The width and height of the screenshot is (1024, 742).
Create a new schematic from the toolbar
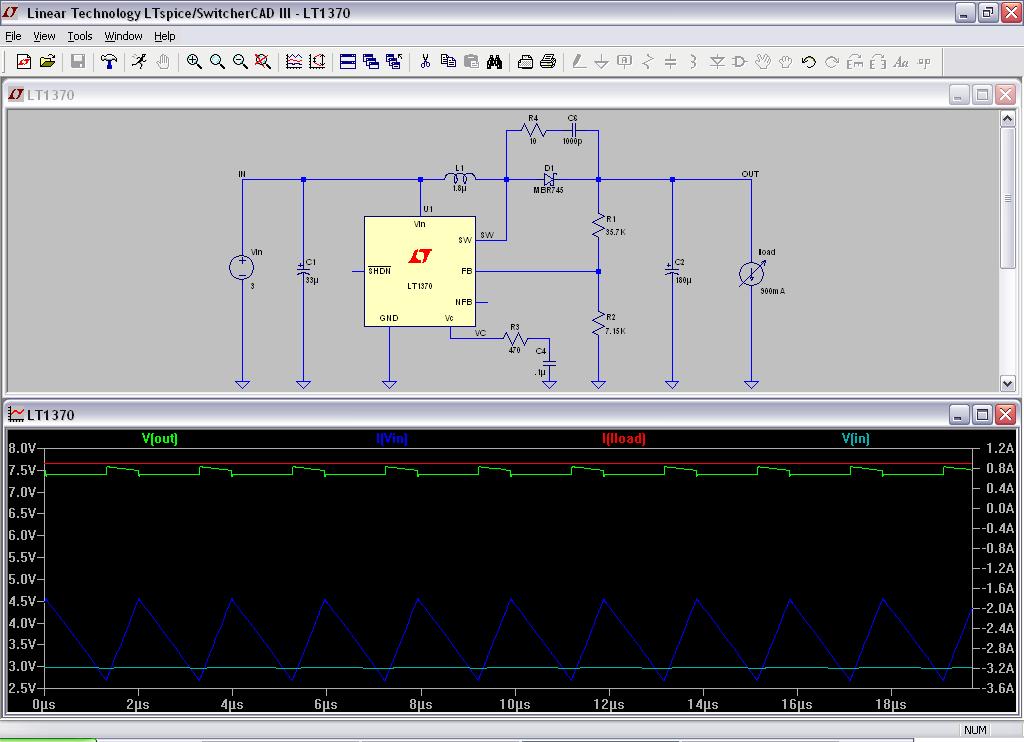point(24,61)
